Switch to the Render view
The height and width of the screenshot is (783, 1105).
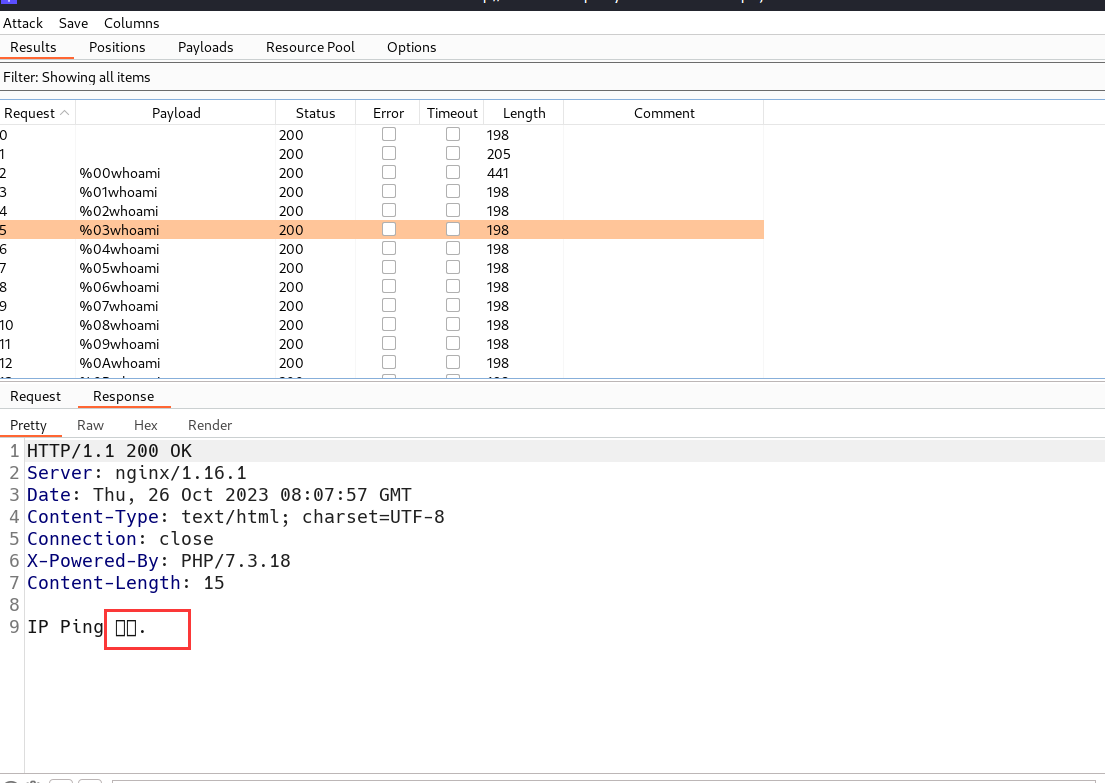click(210, 425)
